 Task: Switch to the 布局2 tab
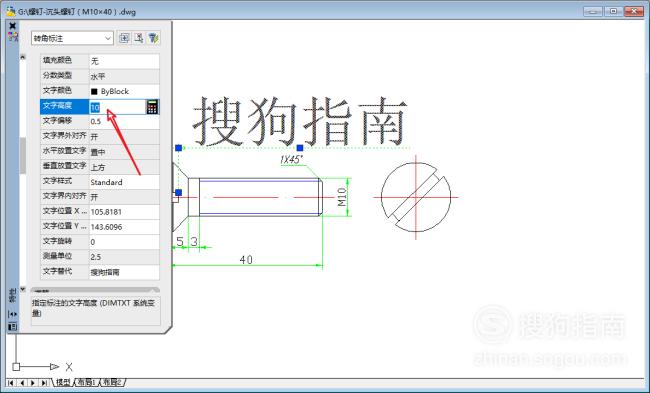pos(113,382)
